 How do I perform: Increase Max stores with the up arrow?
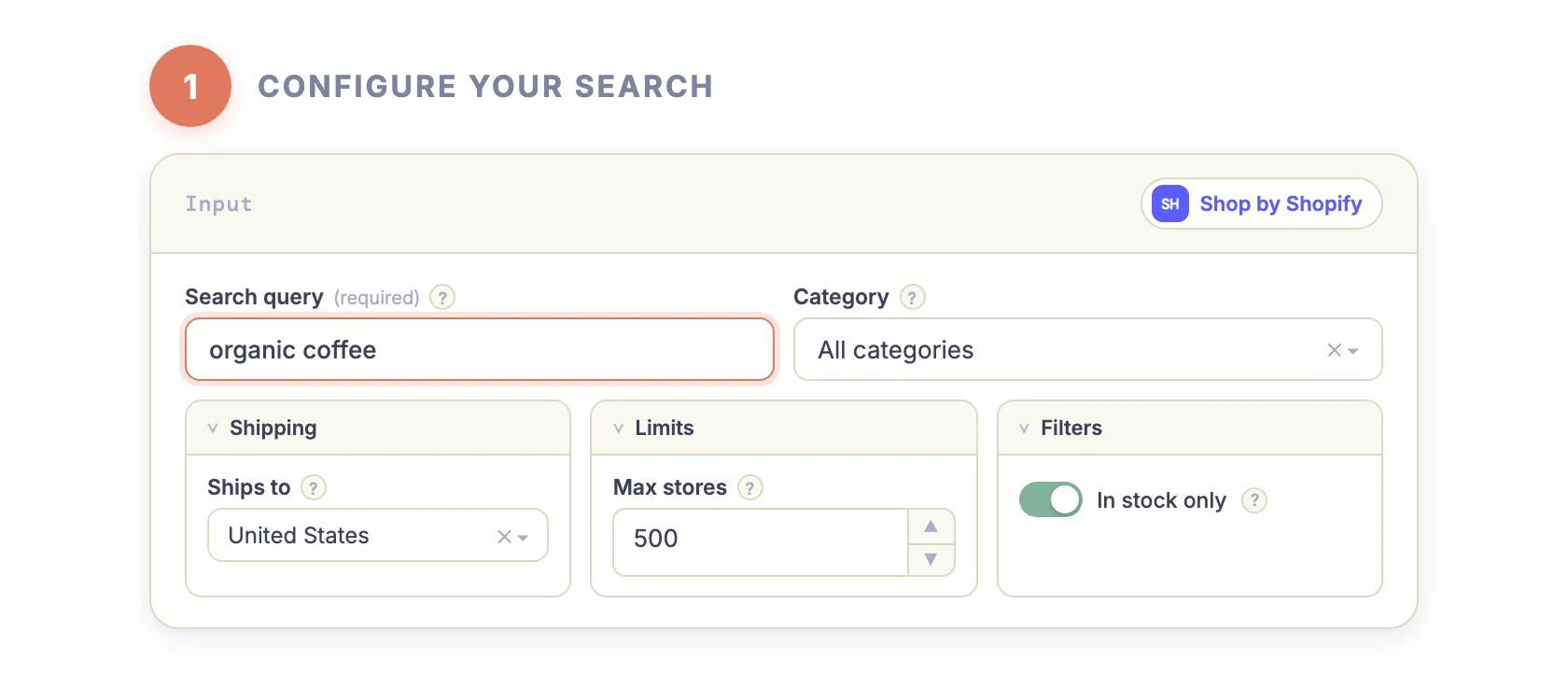(x=931, y=526)
